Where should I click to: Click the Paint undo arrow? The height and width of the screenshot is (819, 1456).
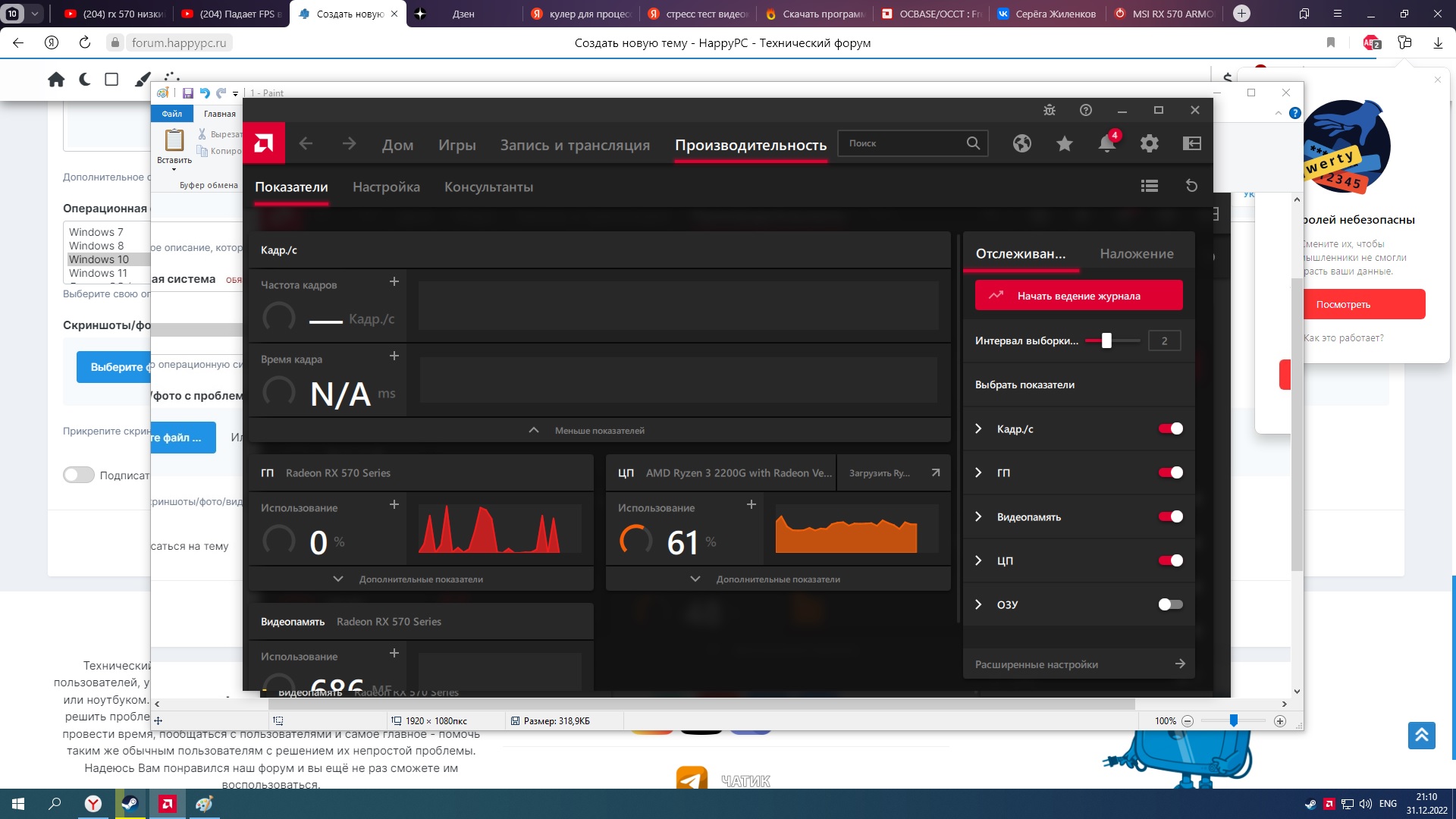coord(205,93)
